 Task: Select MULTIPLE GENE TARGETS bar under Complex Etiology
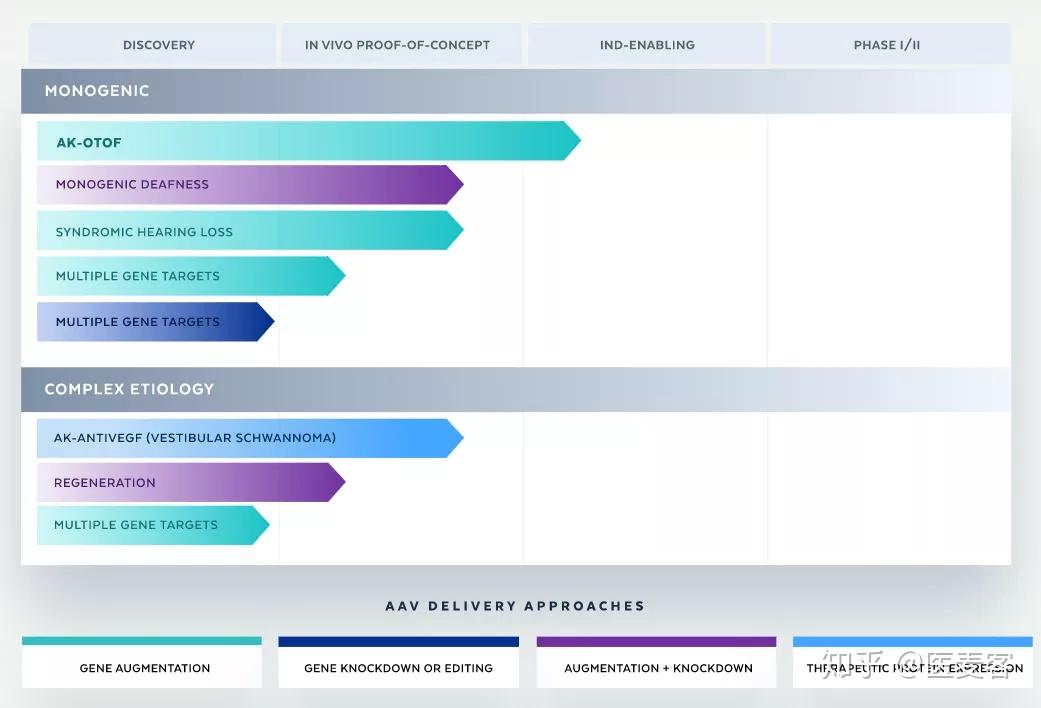[153, 525]
